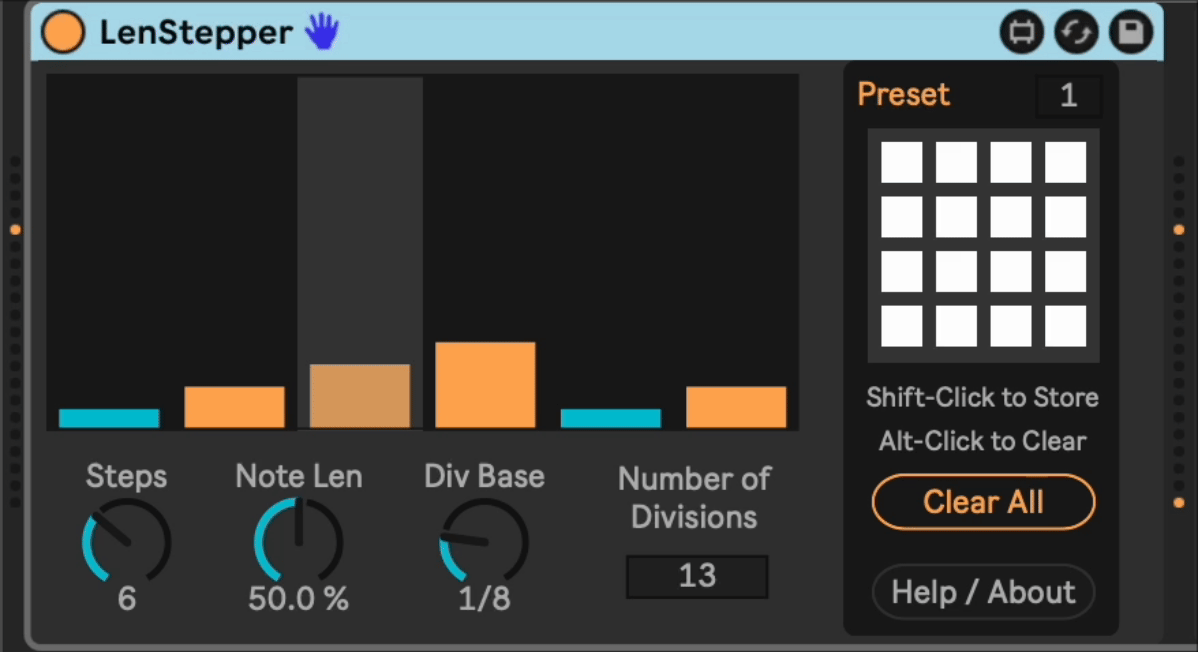
Task: Click the Steps knob
Action: [x=127, y=541]
